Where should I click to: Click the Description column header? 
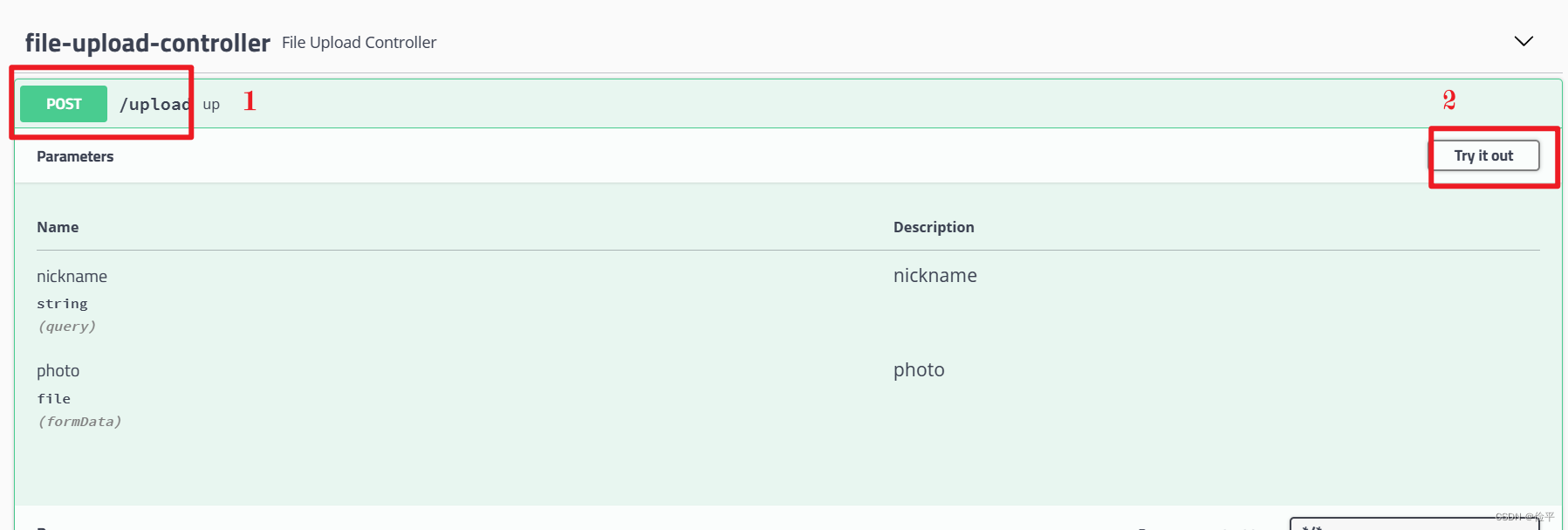click(x=934, y=227)
